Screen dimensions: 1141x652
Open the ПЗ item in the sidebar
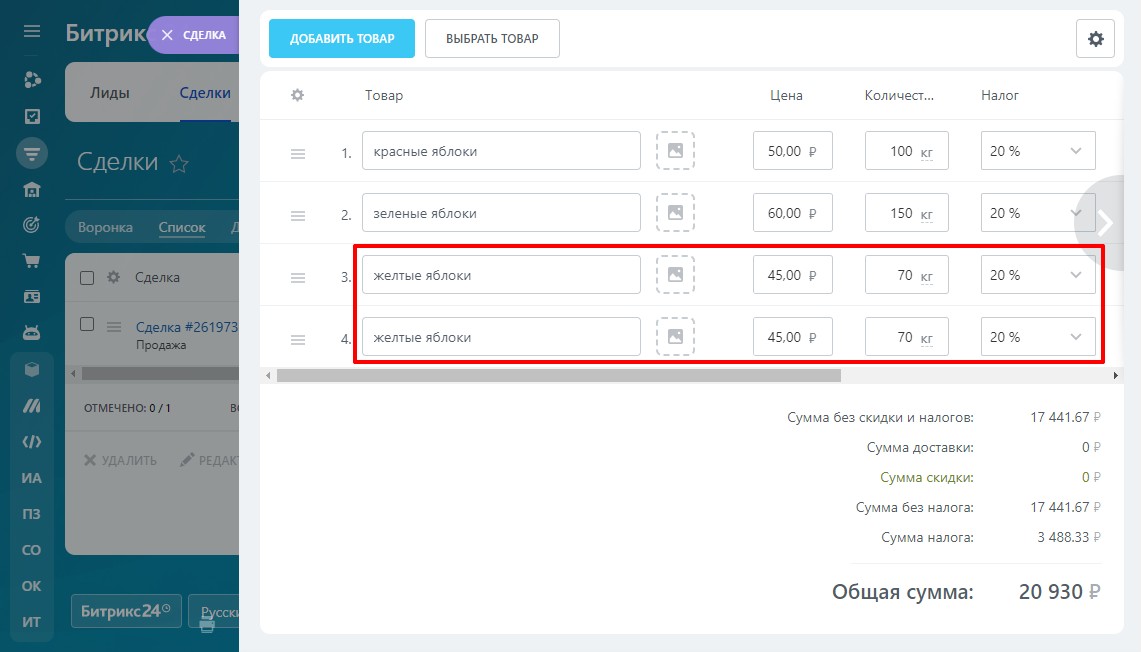click(x=31, y=514)
